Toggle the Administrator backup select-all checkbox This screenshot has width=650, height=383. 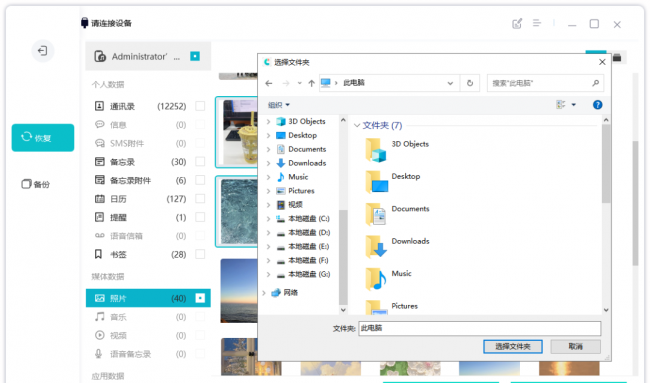(x=195, y=56)
